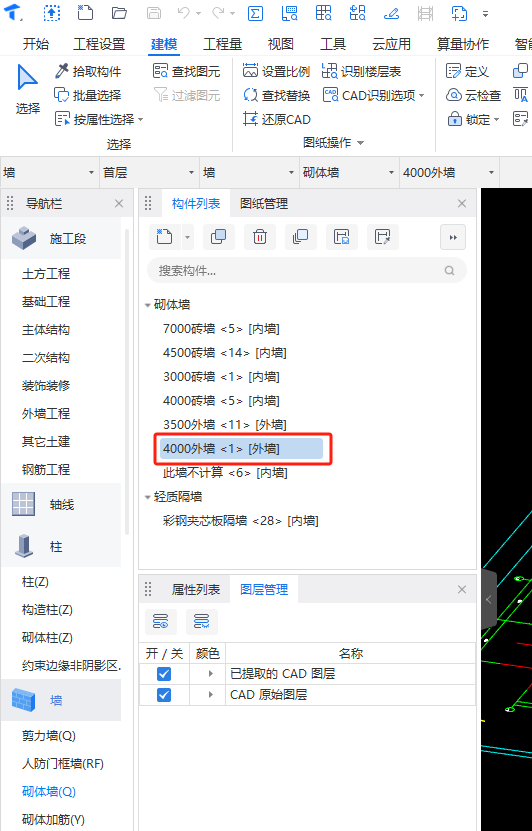Viewport: 532px width, 831px height.
Task: Open the 云应用 ribbon tab
Action: 391,45
